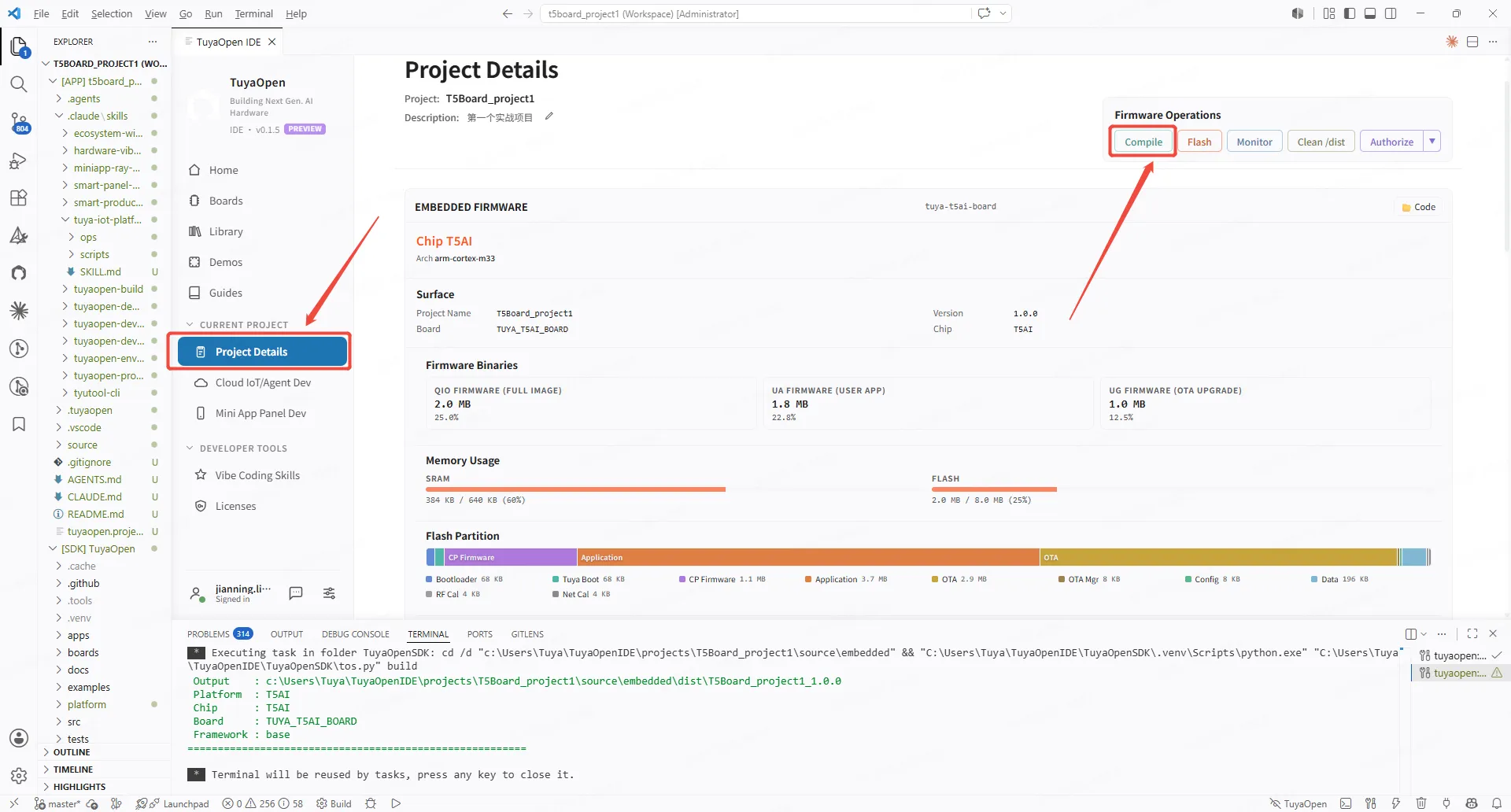Open the remote window indicator in status bar

coord(14,803)
